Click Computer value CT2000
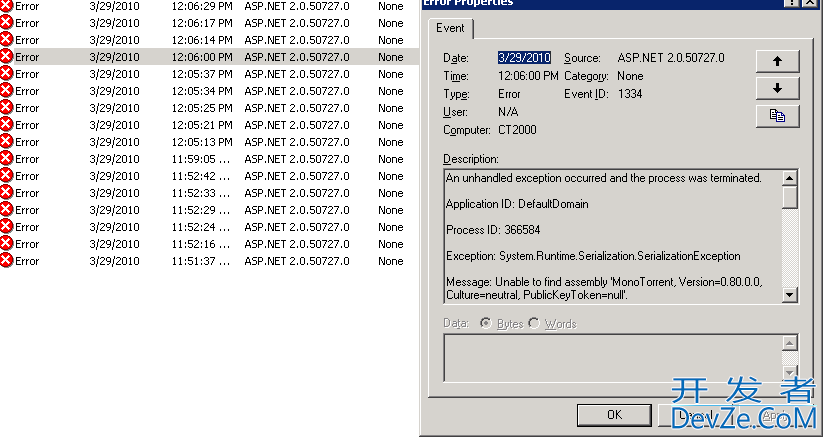Screen dimensions: 827x440 517,130
